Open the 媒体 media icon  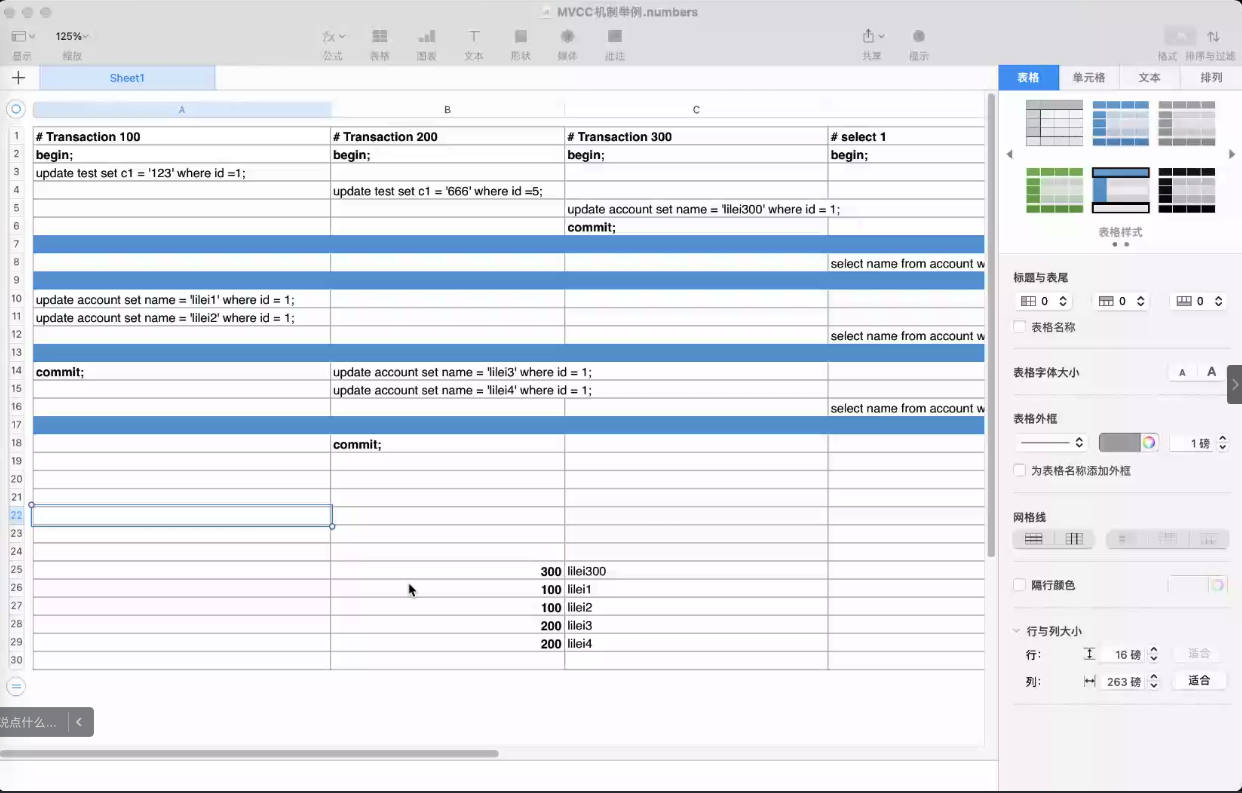click(567, 36)
